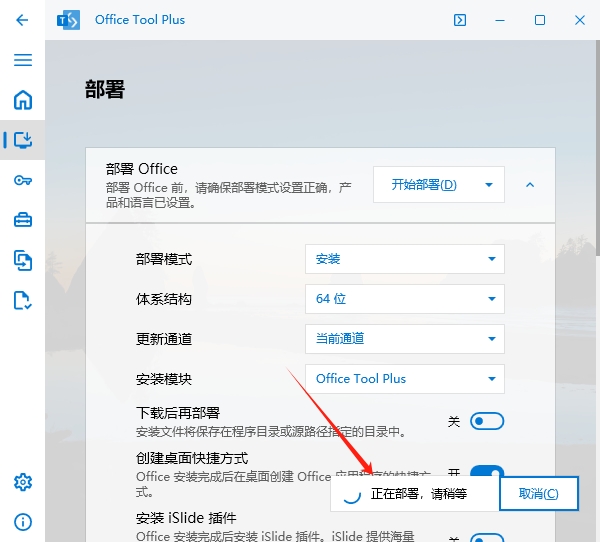Open the install module dropdown
Screen dimensions: 600x542
click(404, 379)
